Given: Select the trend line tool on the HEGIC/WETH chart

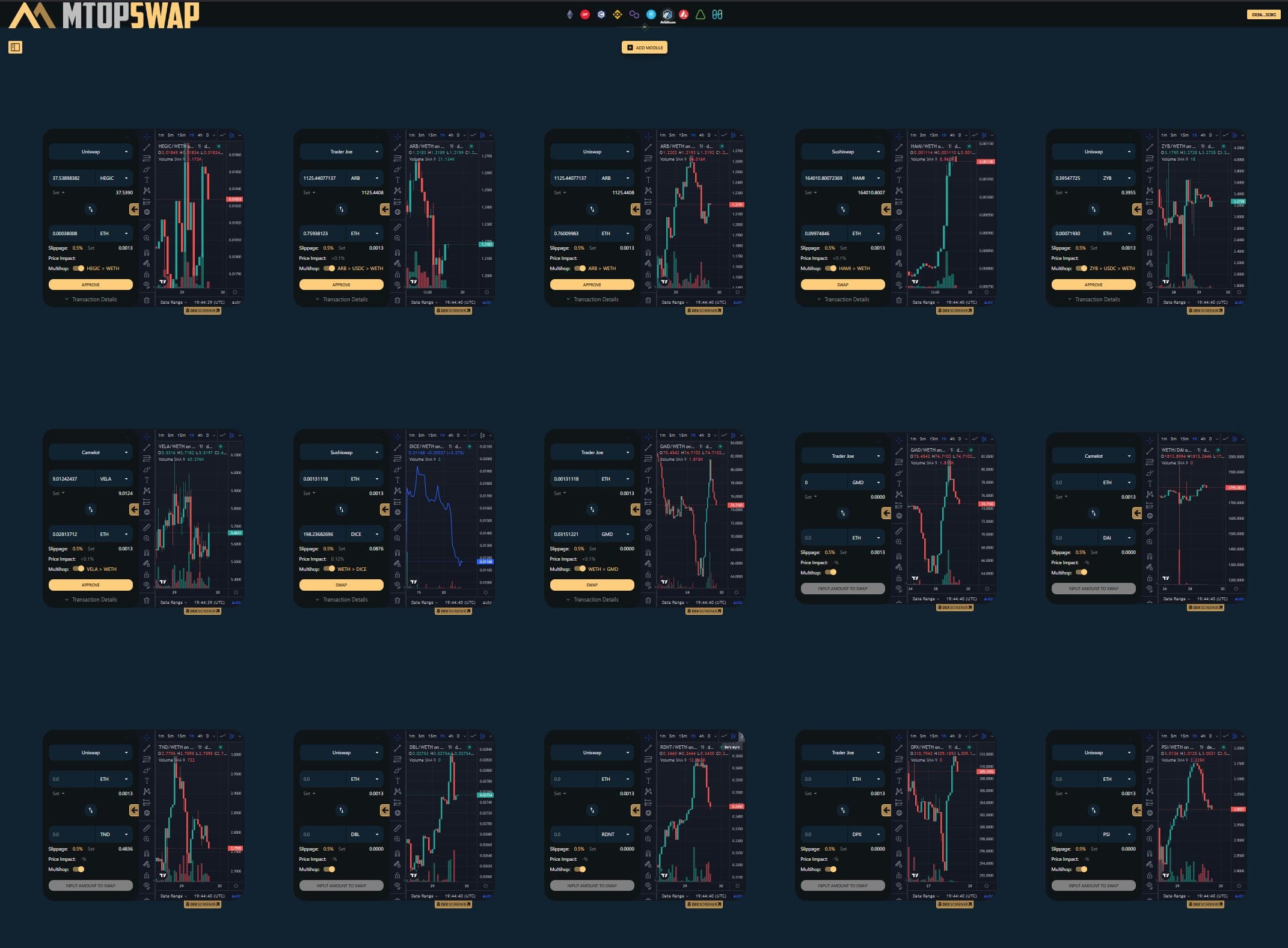Looking at the screenshot, I should point(147,147).
